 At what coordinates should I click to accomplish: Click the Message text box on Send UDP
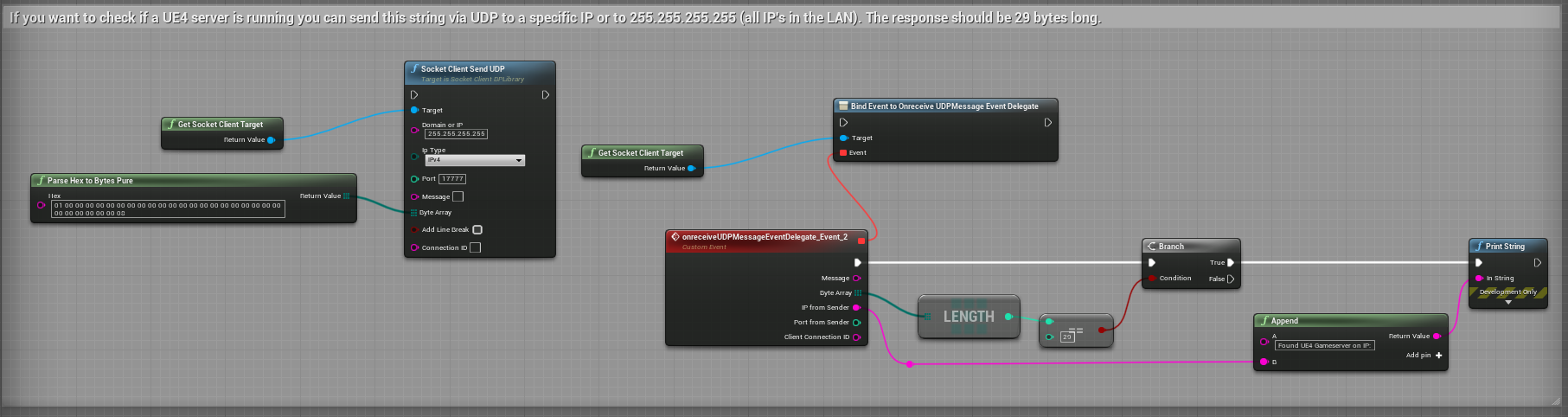458,197
